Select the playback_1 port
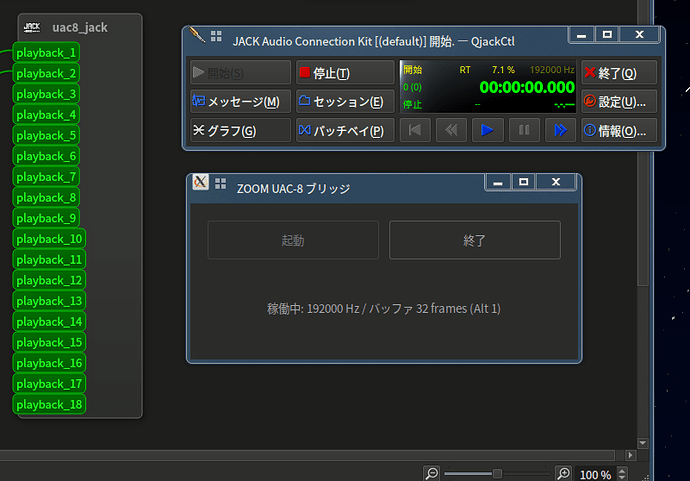 point(46,53)
